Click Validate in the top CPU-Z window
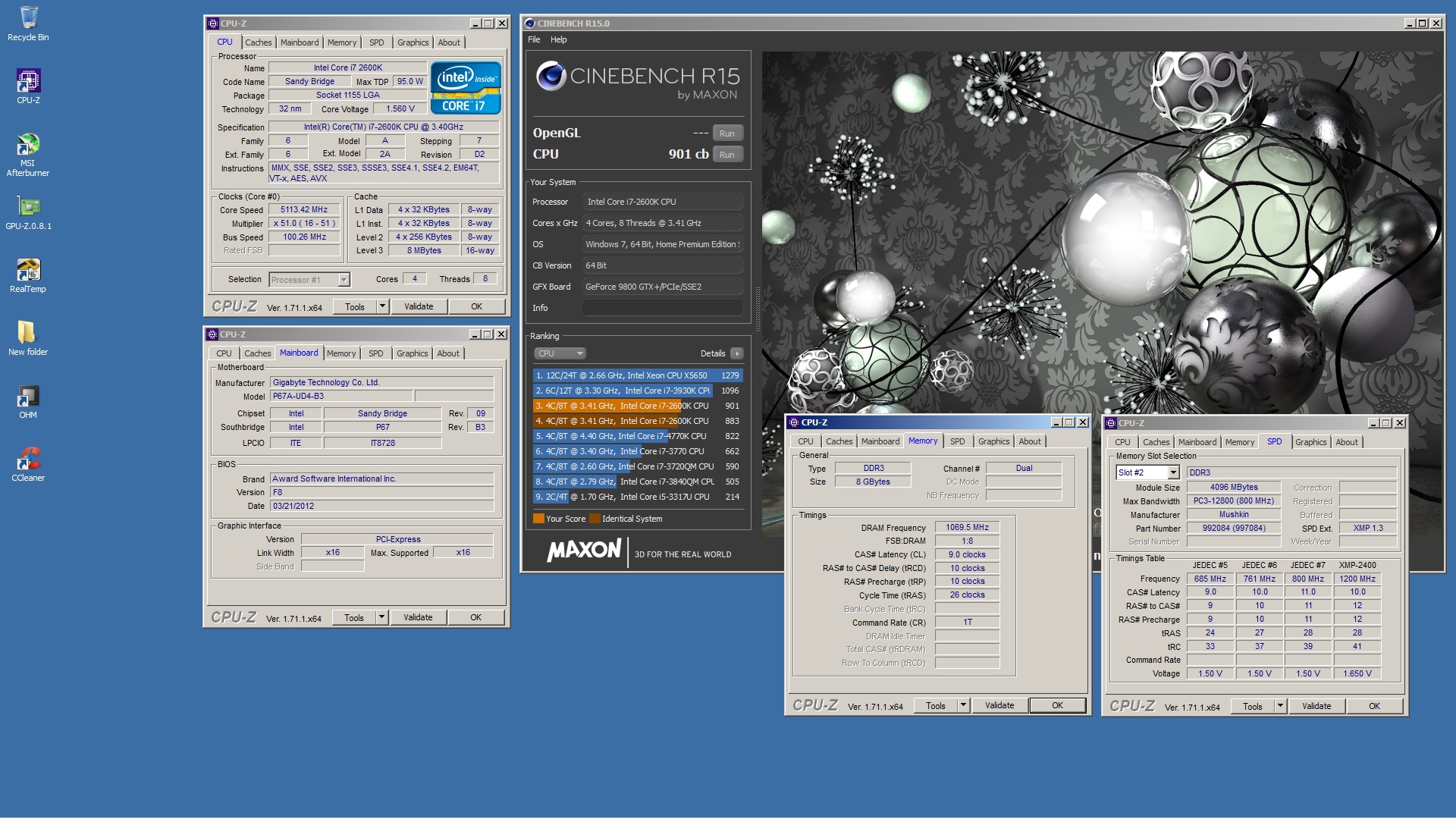This screenshot has width=1456, height=819. point(419,306)
